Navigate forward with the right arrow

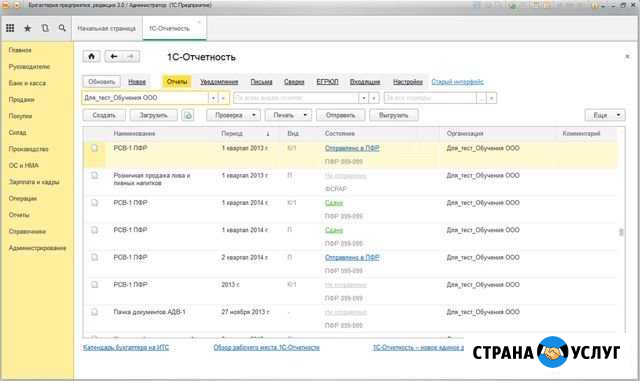pyautogui.click(x=131, y=56)
